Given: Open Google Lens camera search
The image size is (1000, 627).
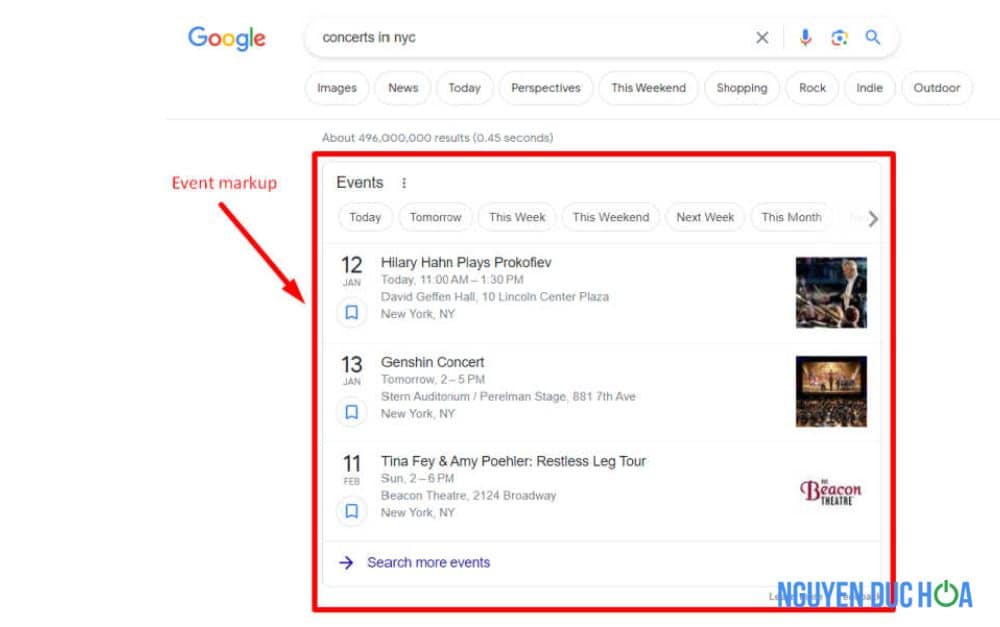Looking at the screenshot, I should (839, 38).
